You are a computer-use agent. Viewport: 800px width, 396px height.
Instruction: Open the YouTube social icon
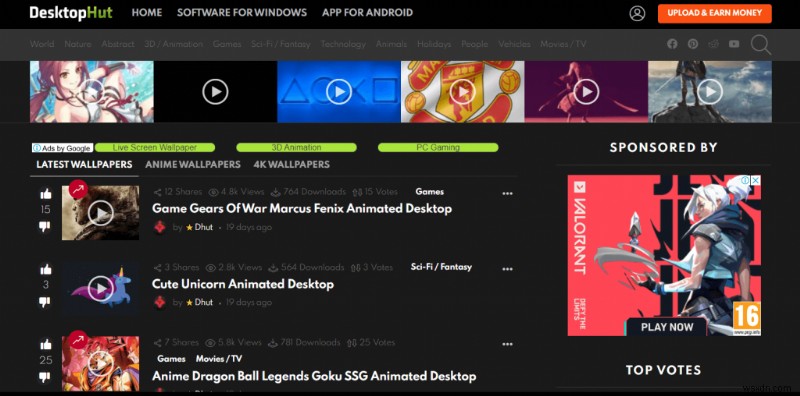(x=734, y=44)
